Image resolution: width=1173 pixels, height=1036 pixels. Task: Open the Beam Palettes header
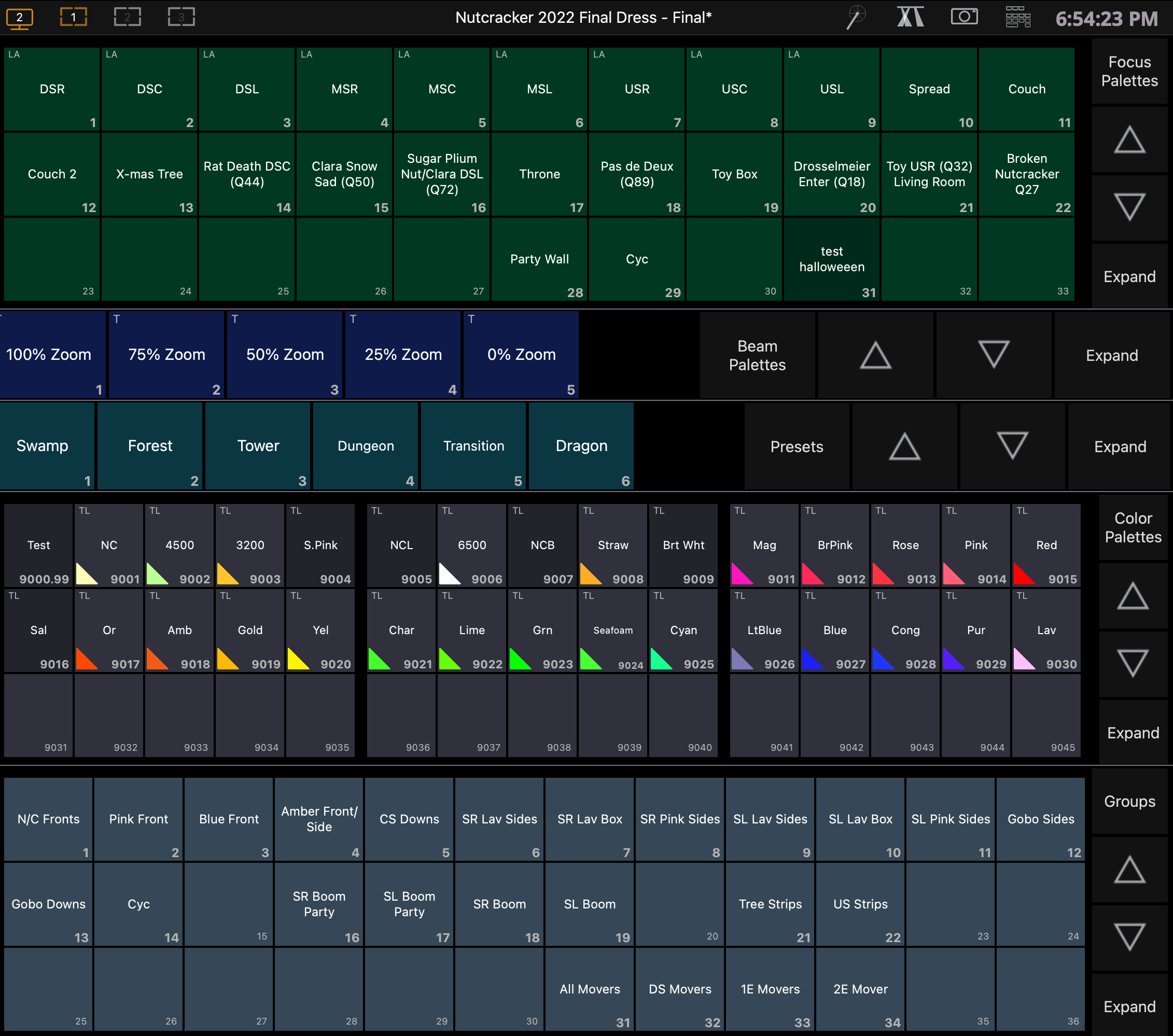pos(757,355)
